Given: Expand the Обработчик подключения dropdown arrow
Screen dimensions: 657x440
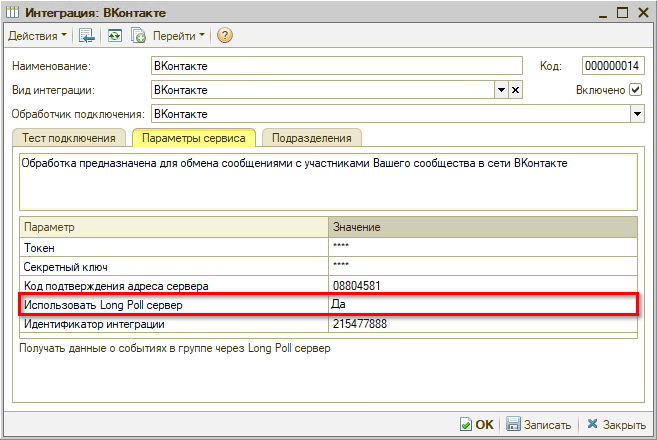Looking at the screenshot, I should pos(637,114).
